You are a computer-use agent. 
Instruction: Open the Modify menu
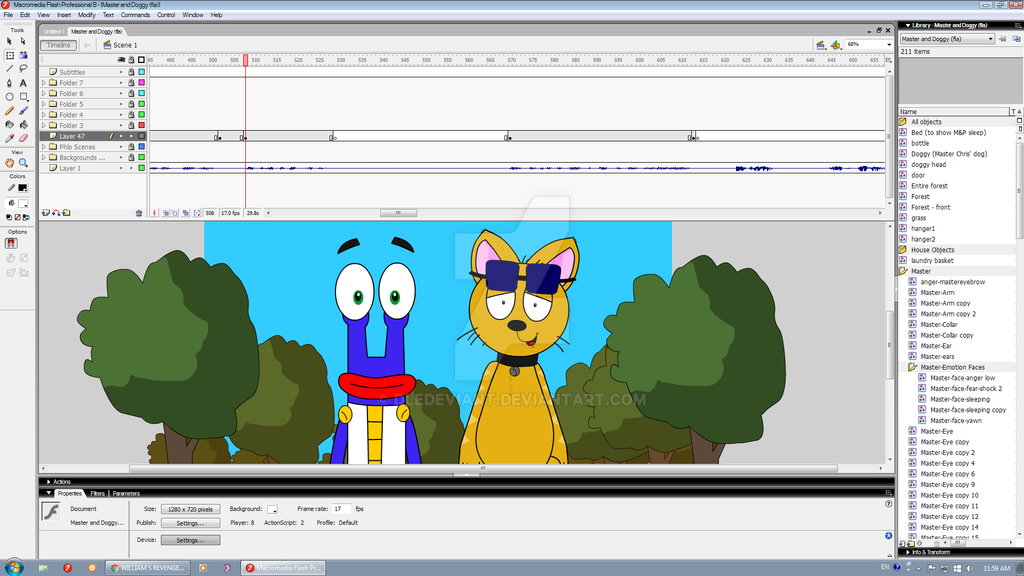tap(86, 15)
